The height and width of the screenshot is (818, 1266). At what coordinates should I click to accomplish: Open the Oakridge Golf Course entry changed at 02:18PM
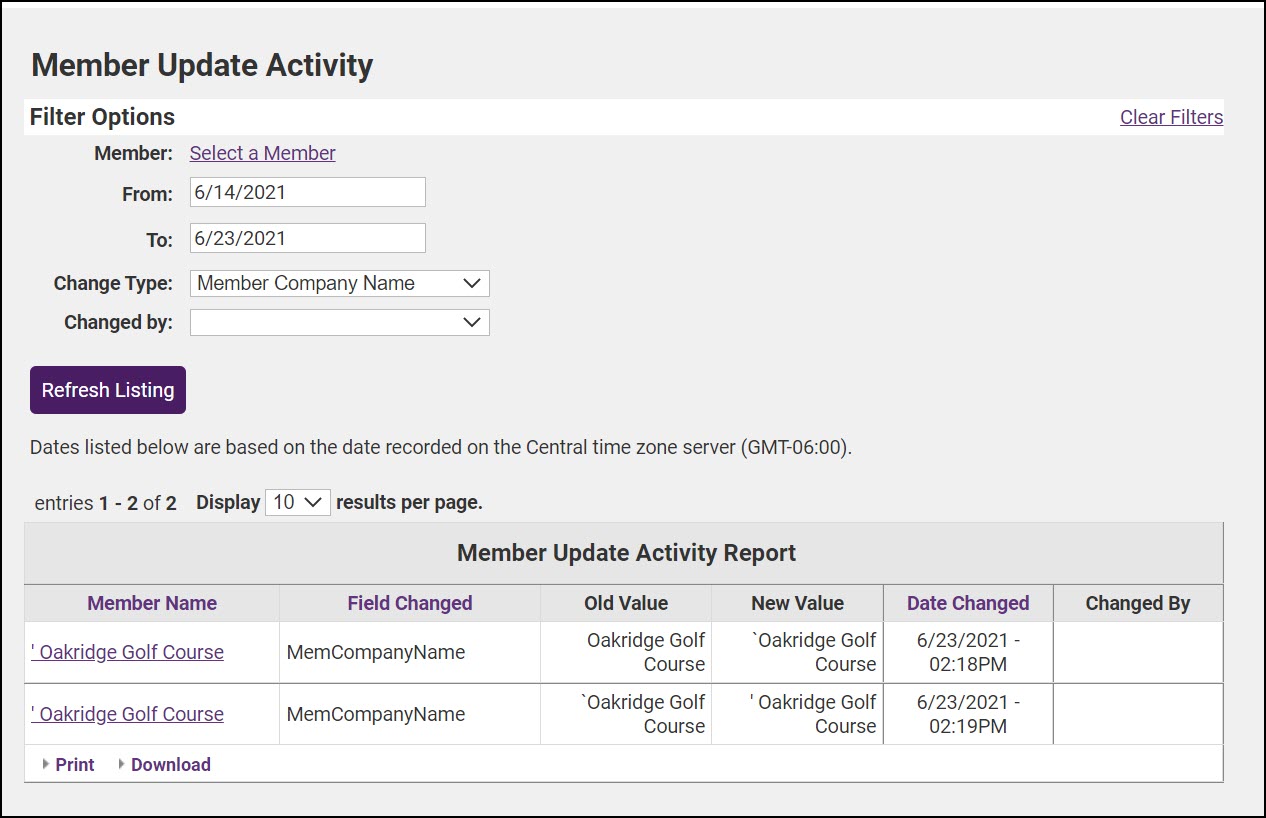tap(127, 652)
